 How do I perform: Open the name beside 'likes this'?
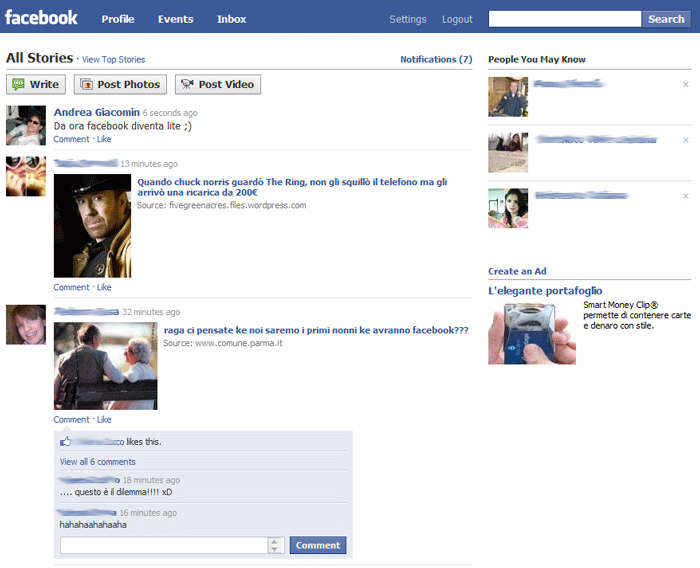click(x=99, y=442)
